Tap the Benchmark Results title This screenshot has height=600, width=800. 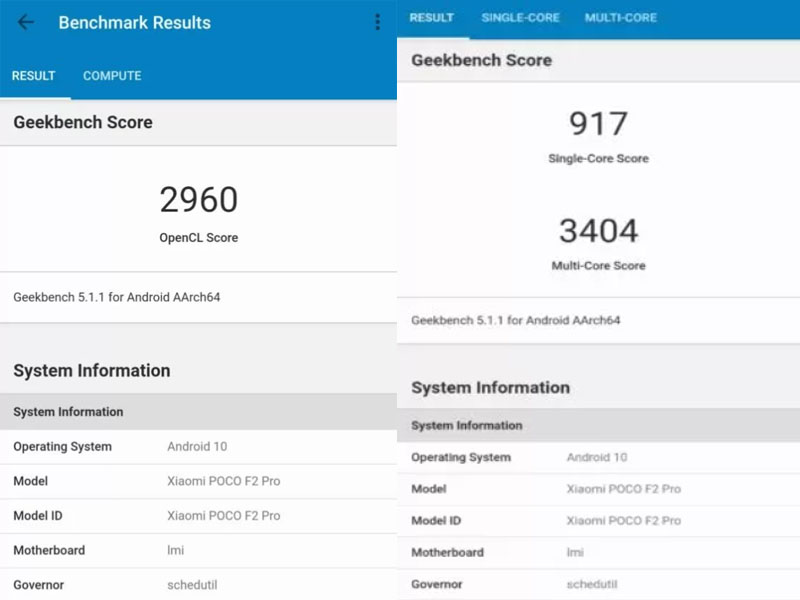(x=135, y=23)
